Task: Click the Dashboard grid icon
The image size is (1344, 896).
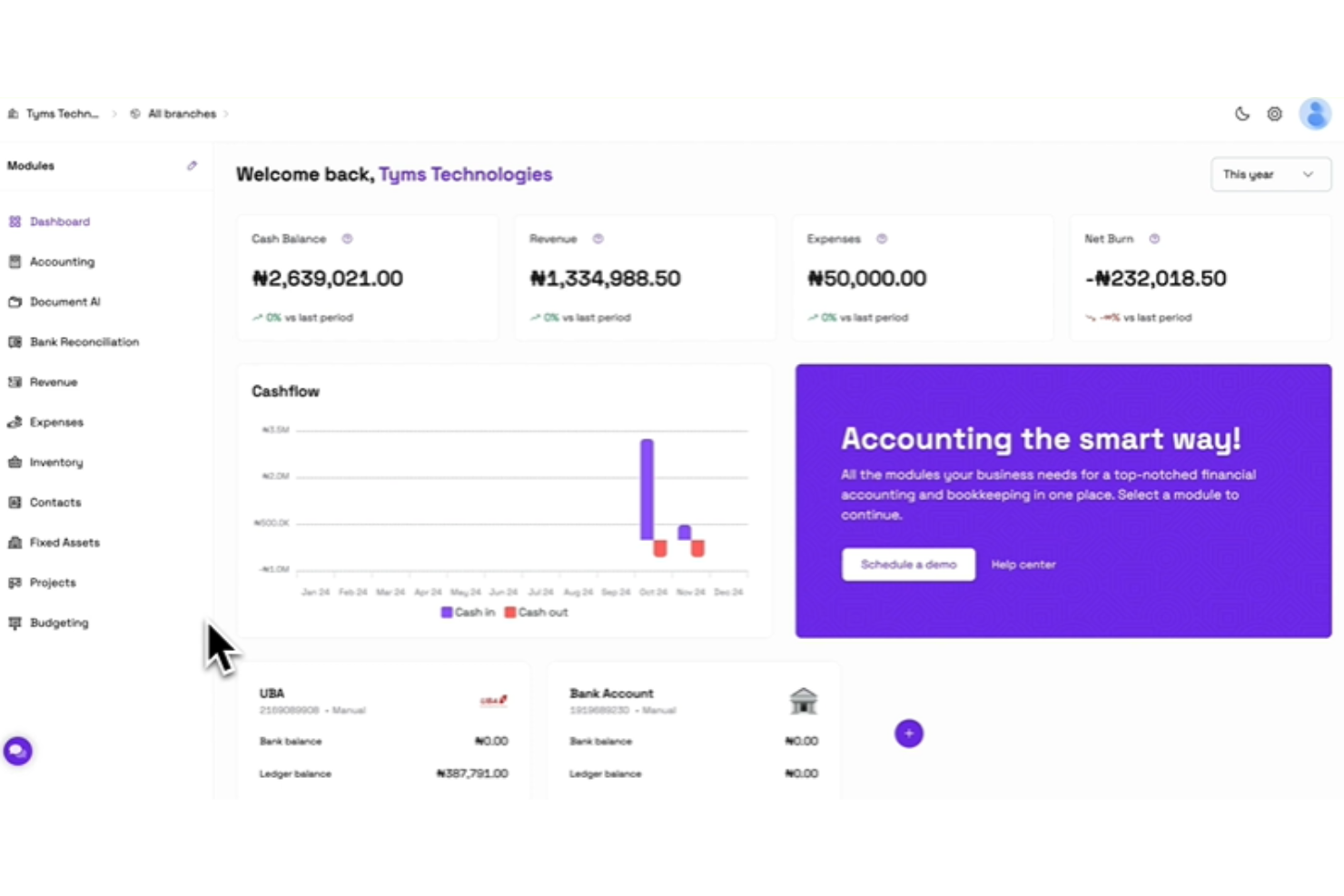Action: click(x=15, y=222)
